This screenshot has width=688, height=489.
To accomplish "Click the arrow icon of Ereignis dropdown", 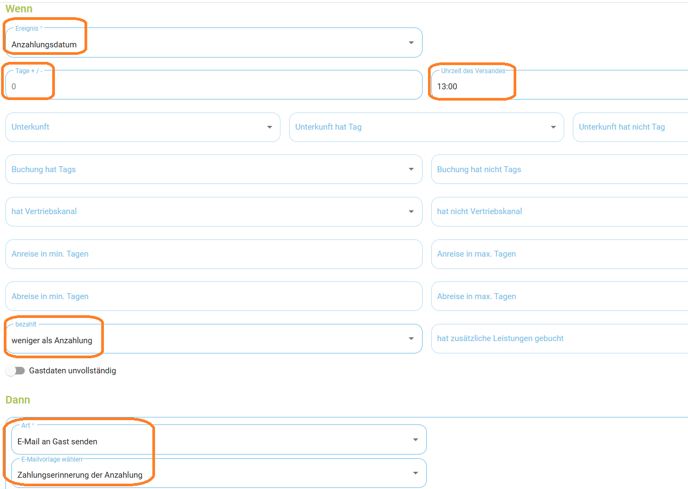I will click(x=411, y=43).
